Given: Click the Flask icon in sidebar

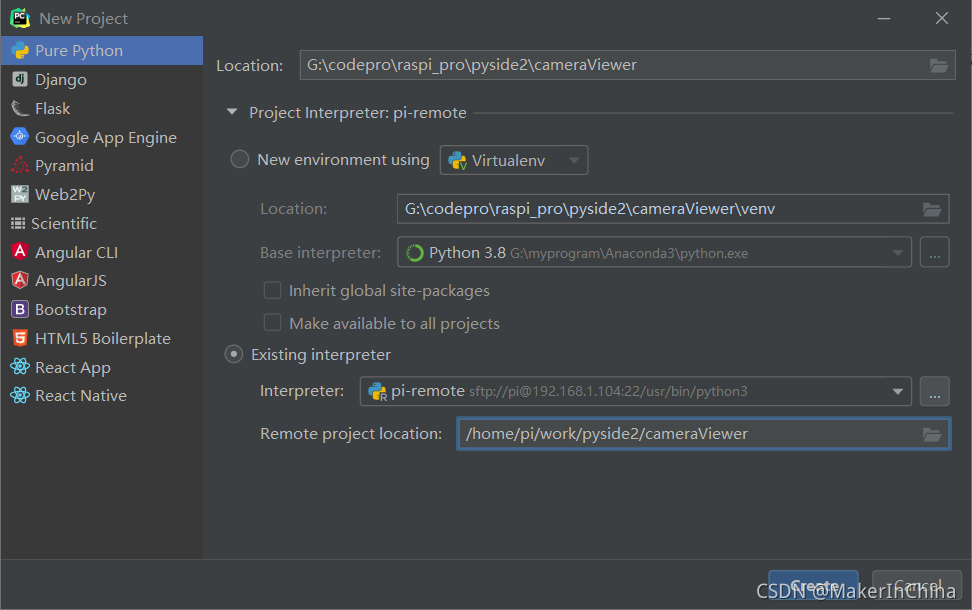Looking at the screenshot, I should (20, 108).
